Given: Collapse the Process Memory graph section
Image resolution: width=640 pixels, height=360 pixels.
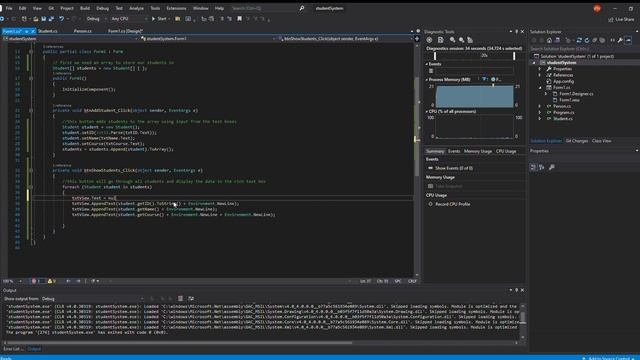Looking at the screenshot, I should [427, 80].
